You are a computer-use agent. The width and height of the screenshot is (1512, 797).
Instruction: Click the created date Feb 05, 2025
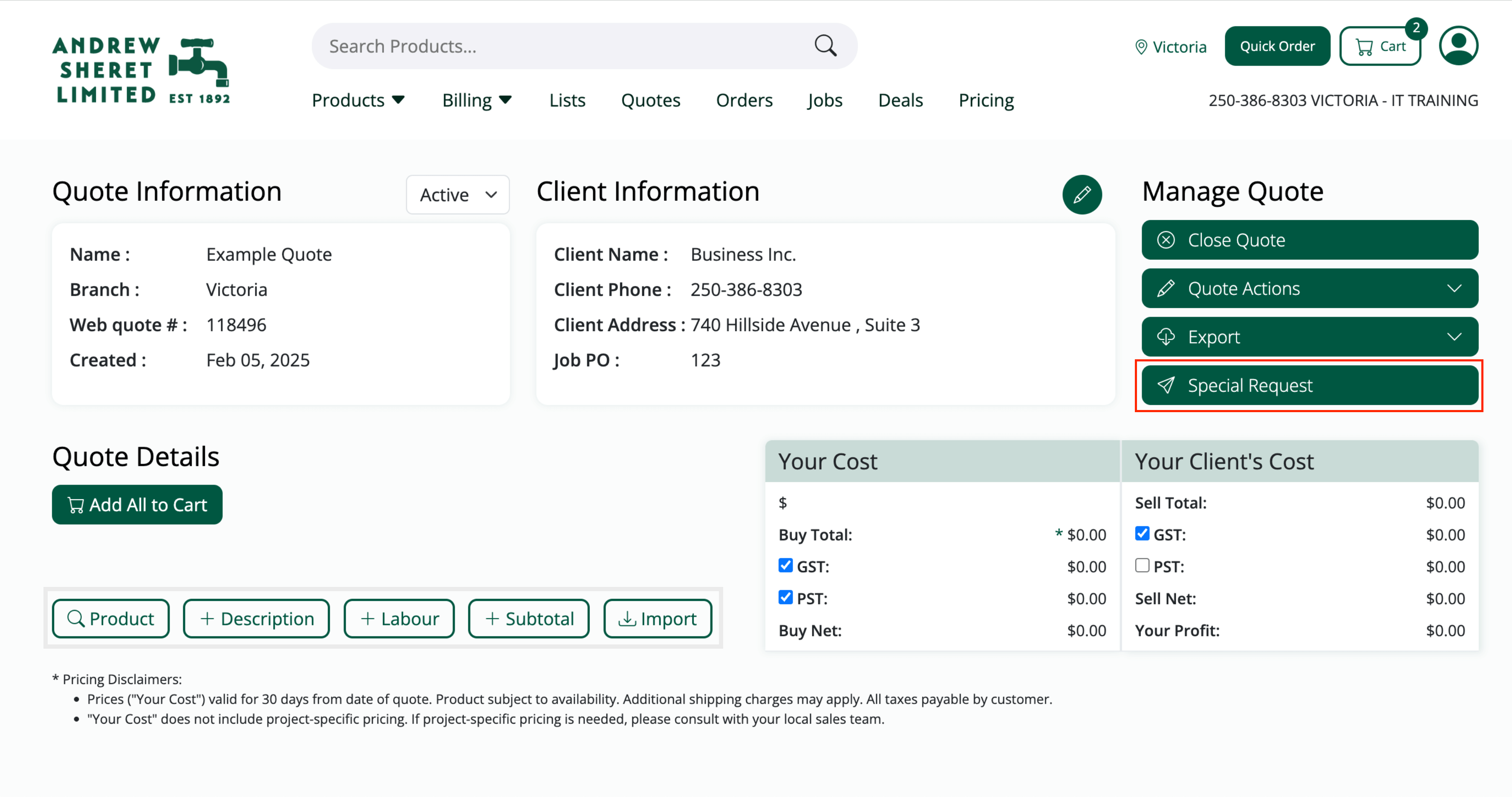tap(258, 360)
